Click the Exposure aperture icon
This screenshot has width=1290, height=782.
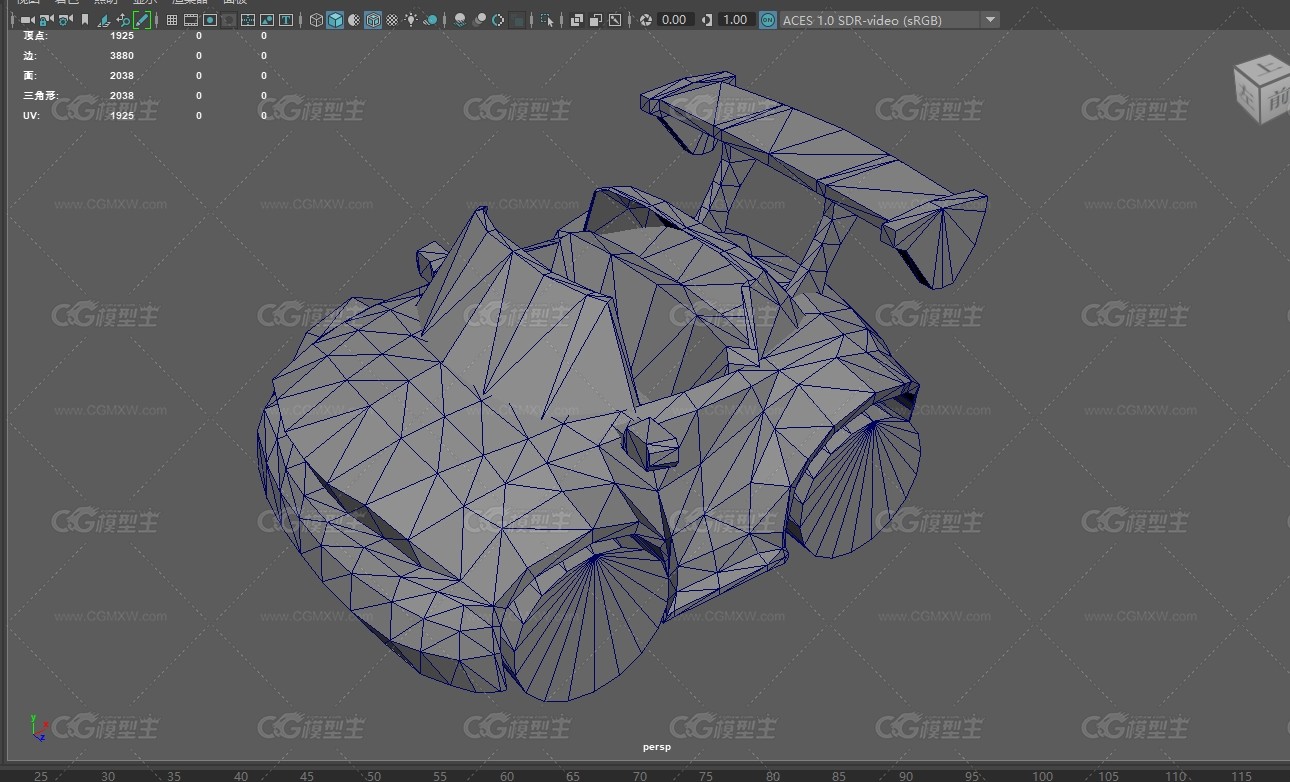646,20
